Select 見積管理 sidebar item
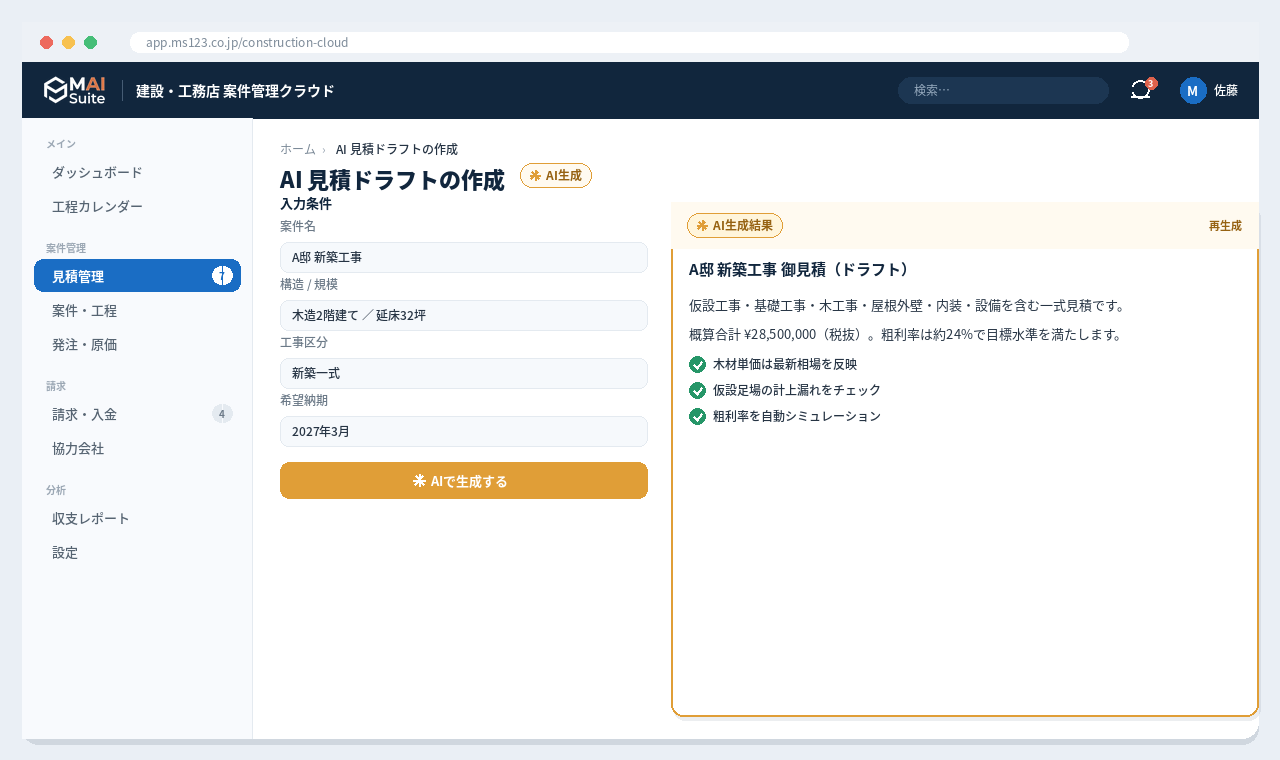Viewport: 1280px width, 760px height. pos(137,276)
